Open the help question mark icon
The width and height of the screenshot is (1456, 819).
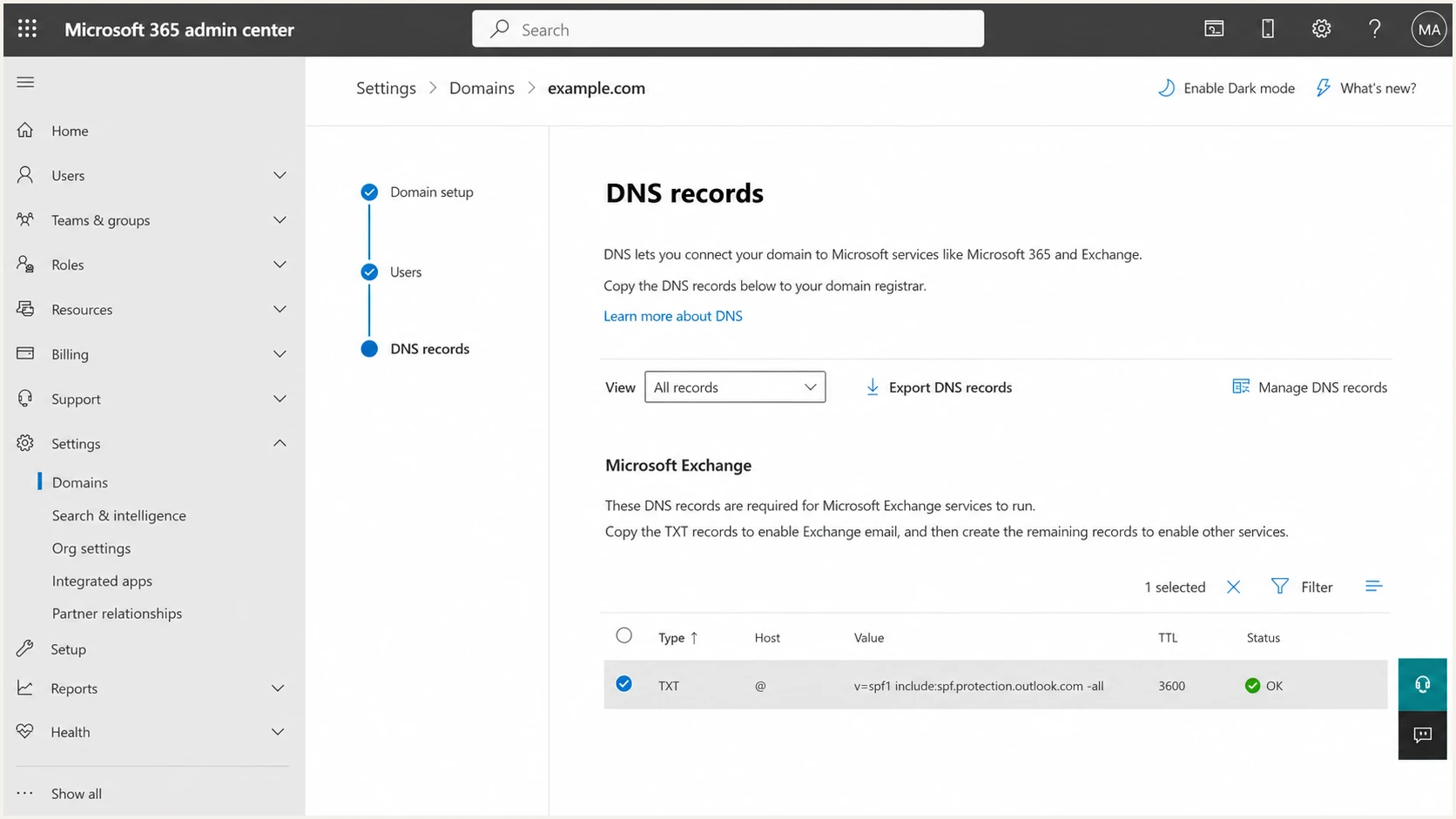pyautogui.click(x=1374, y=29)
